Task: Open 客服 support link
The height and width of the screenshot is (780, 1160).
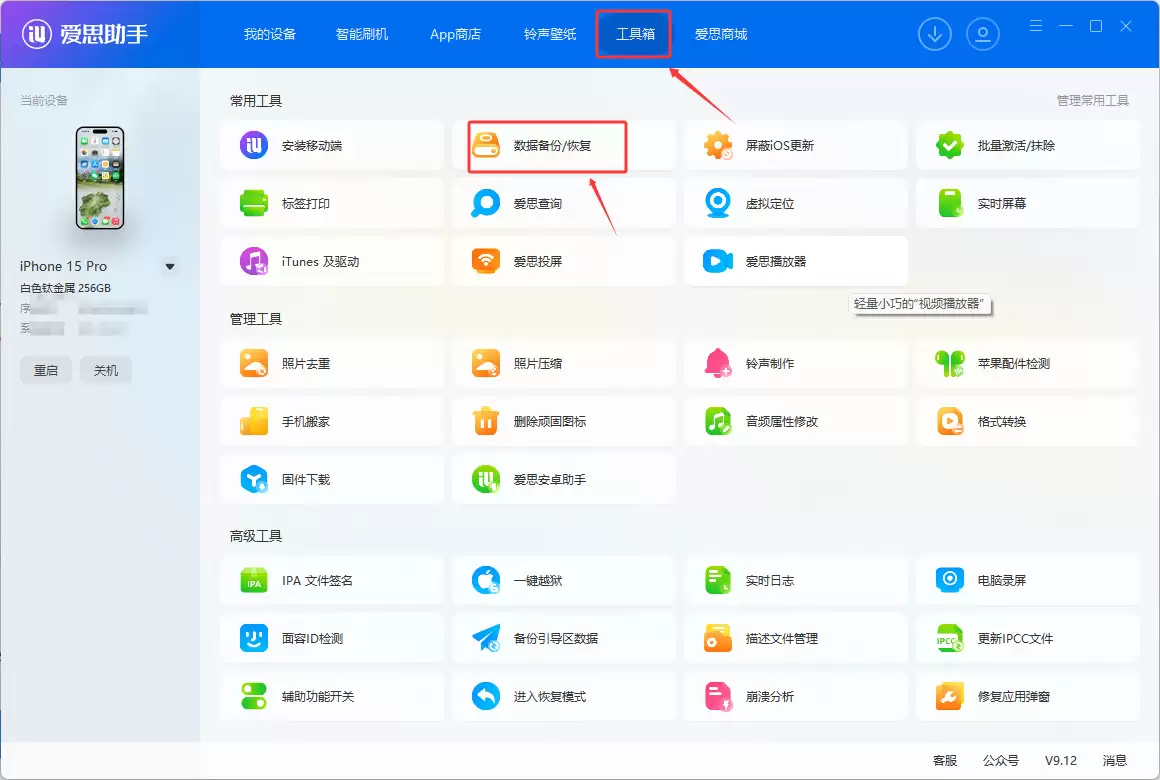Action: tap(945, 761)
